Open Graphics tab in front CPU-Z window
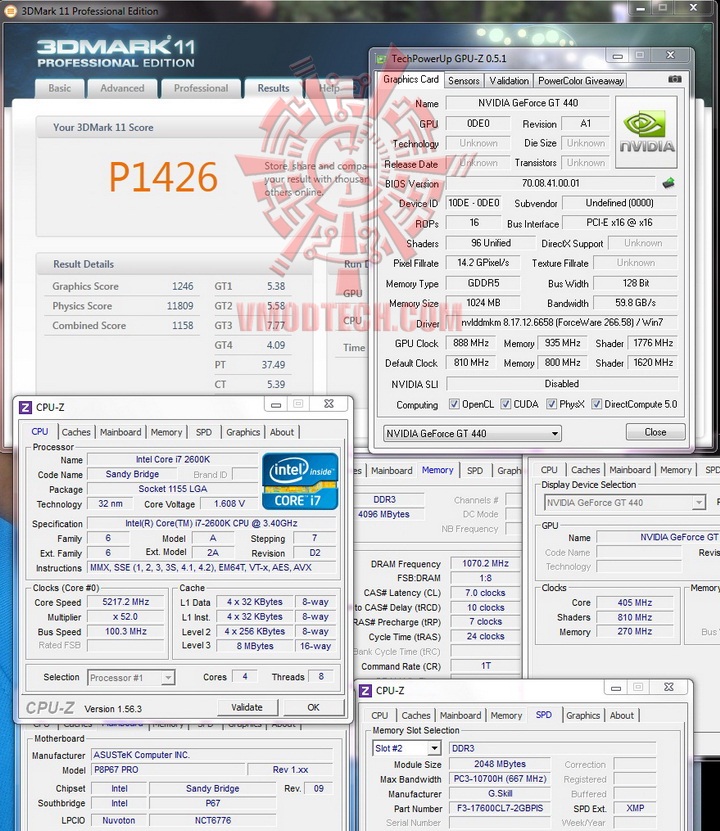Viewport: 720px width, 831px height. click(243, 432)
